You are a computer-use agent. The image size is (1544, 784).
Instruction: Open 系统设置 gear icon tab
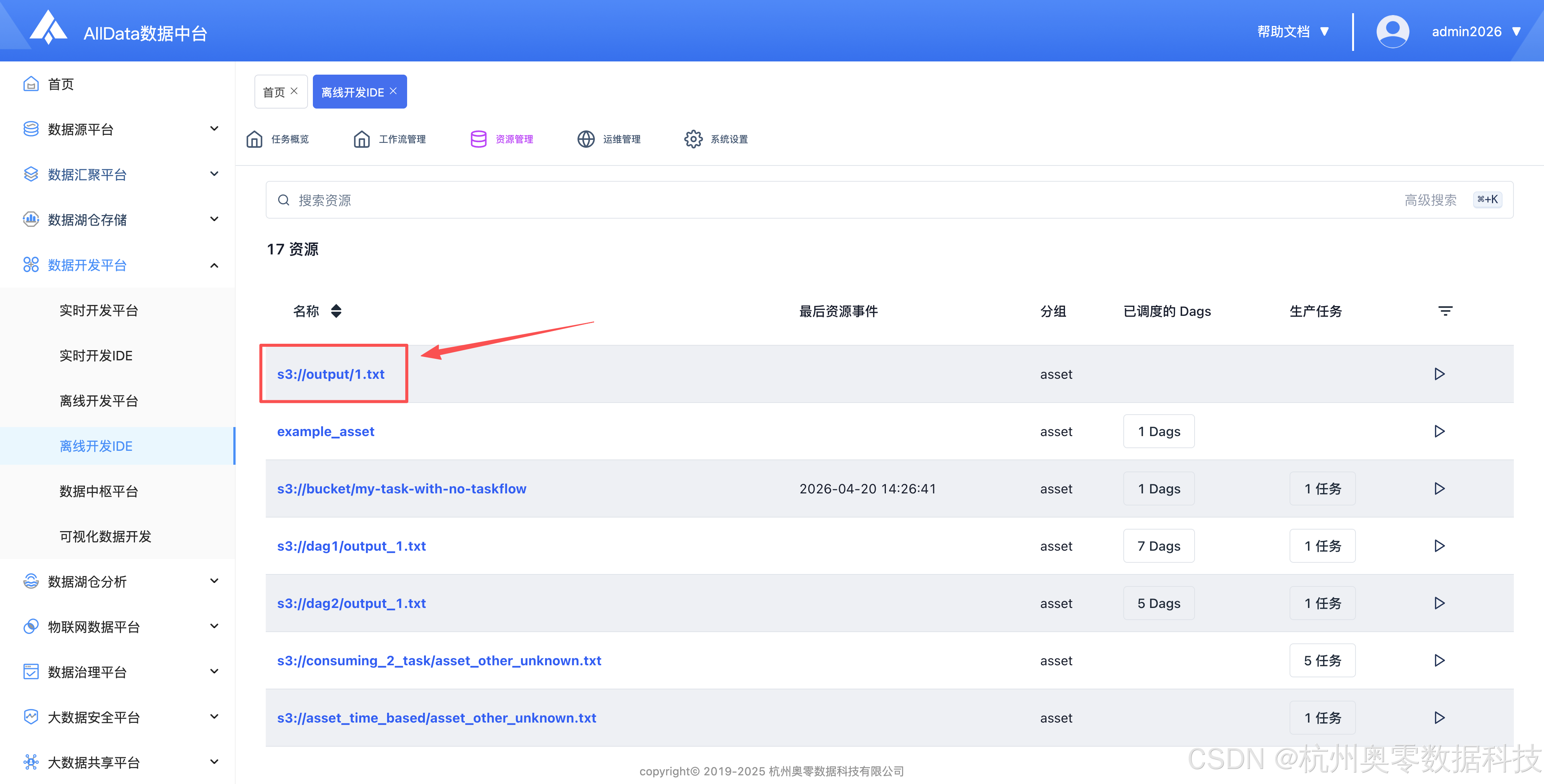tap(694, 139)
